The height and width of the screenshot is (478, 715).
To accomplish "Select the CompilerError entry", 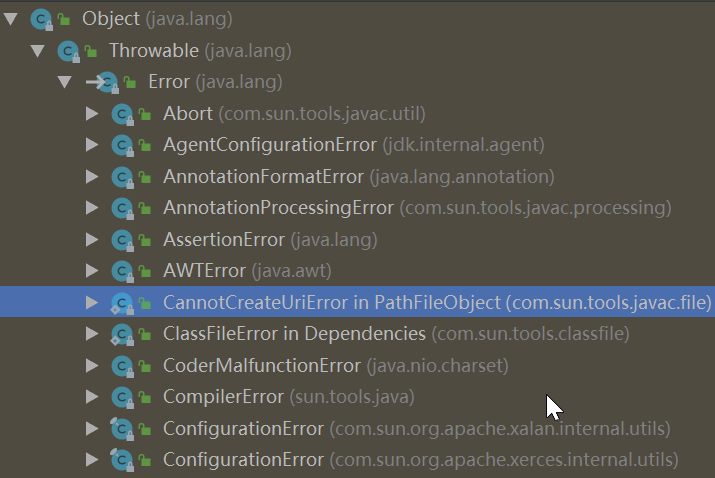I will tap(223, 397).
